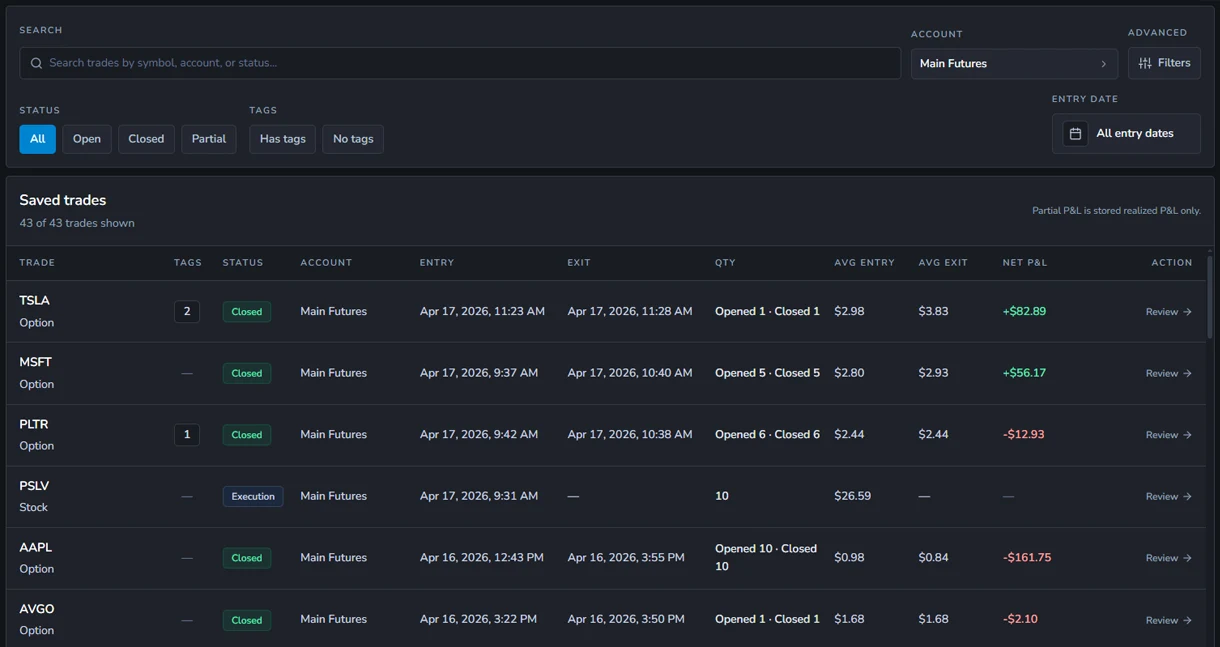Open Review for the AVGO trade

[1169, 620]
